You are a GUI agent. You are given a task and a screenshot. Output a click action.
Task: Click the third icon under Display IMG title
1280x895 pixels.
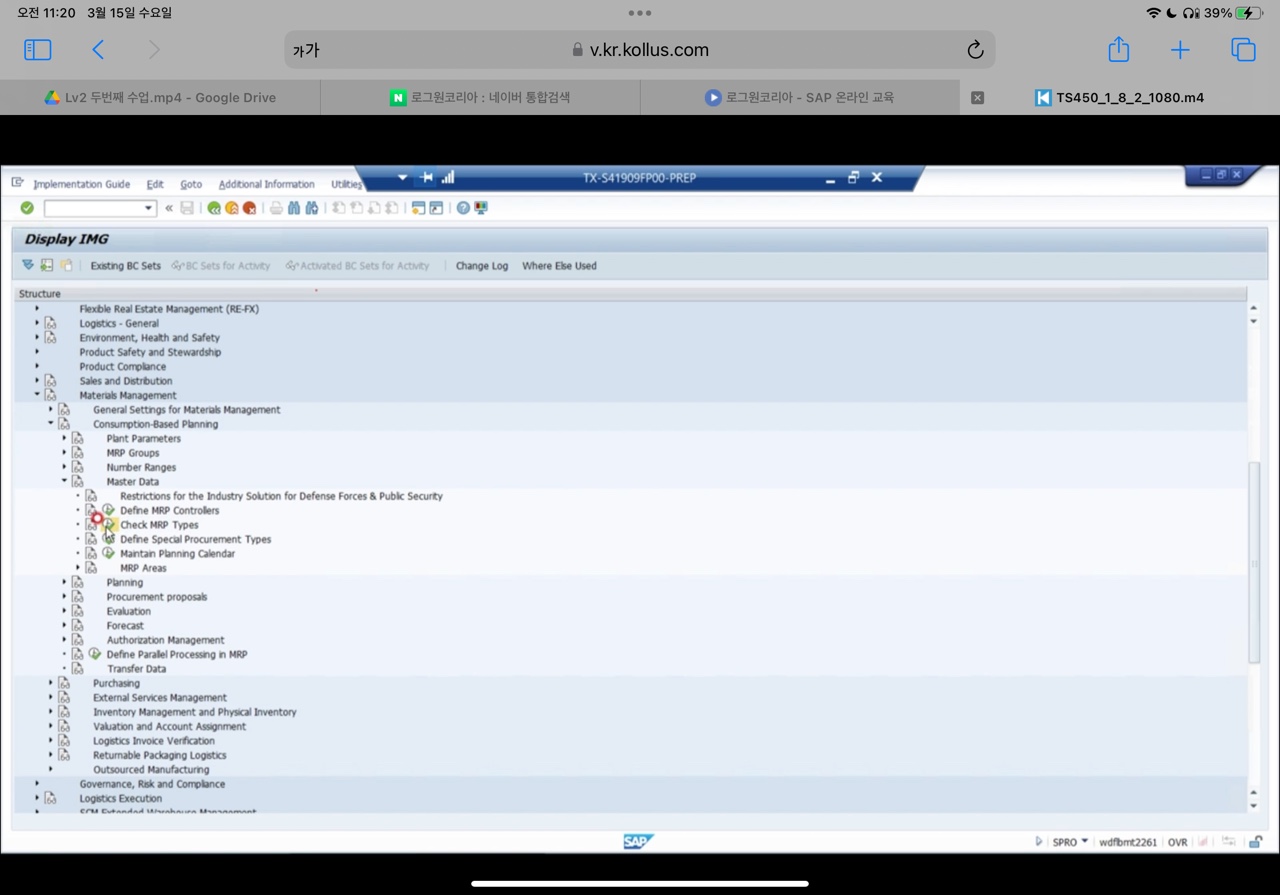pyautogui.click(x=66, y=265)
